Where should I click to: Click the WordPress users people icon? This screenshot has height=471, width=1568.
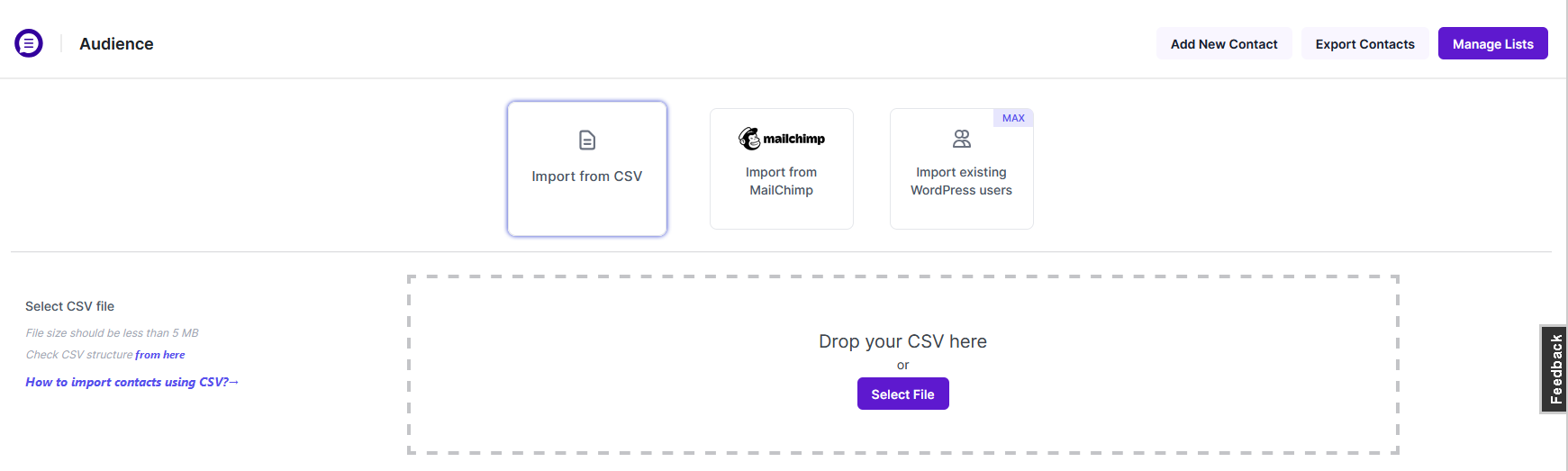[962, 139]
